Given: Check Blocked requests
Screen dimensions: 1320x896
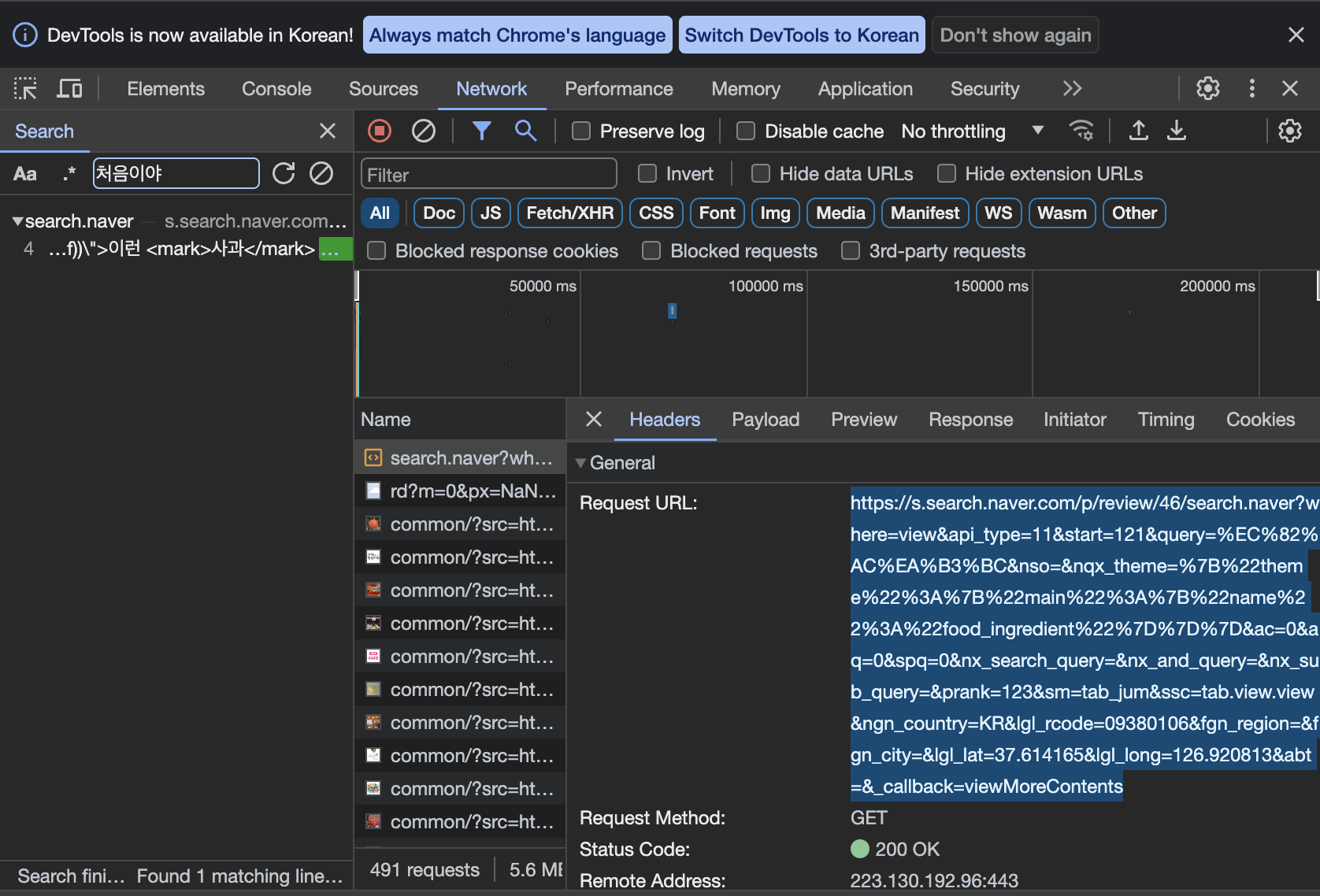Looking at the screenshot, I should pos(651,250).
